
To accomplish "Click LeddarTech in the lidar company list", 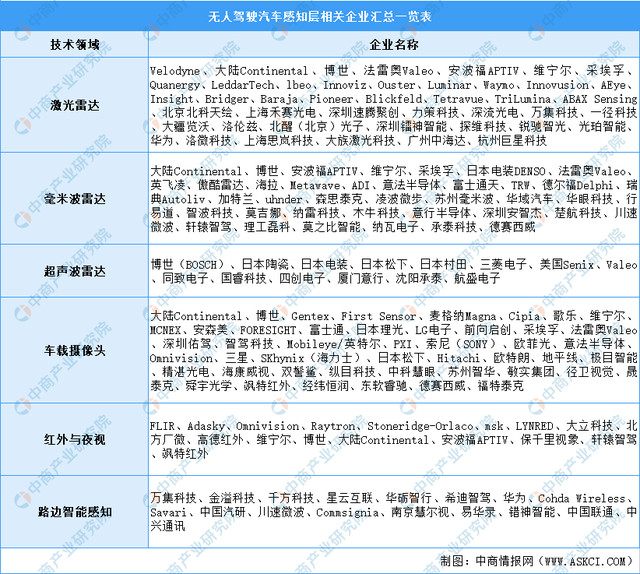I will click(242, 85).
